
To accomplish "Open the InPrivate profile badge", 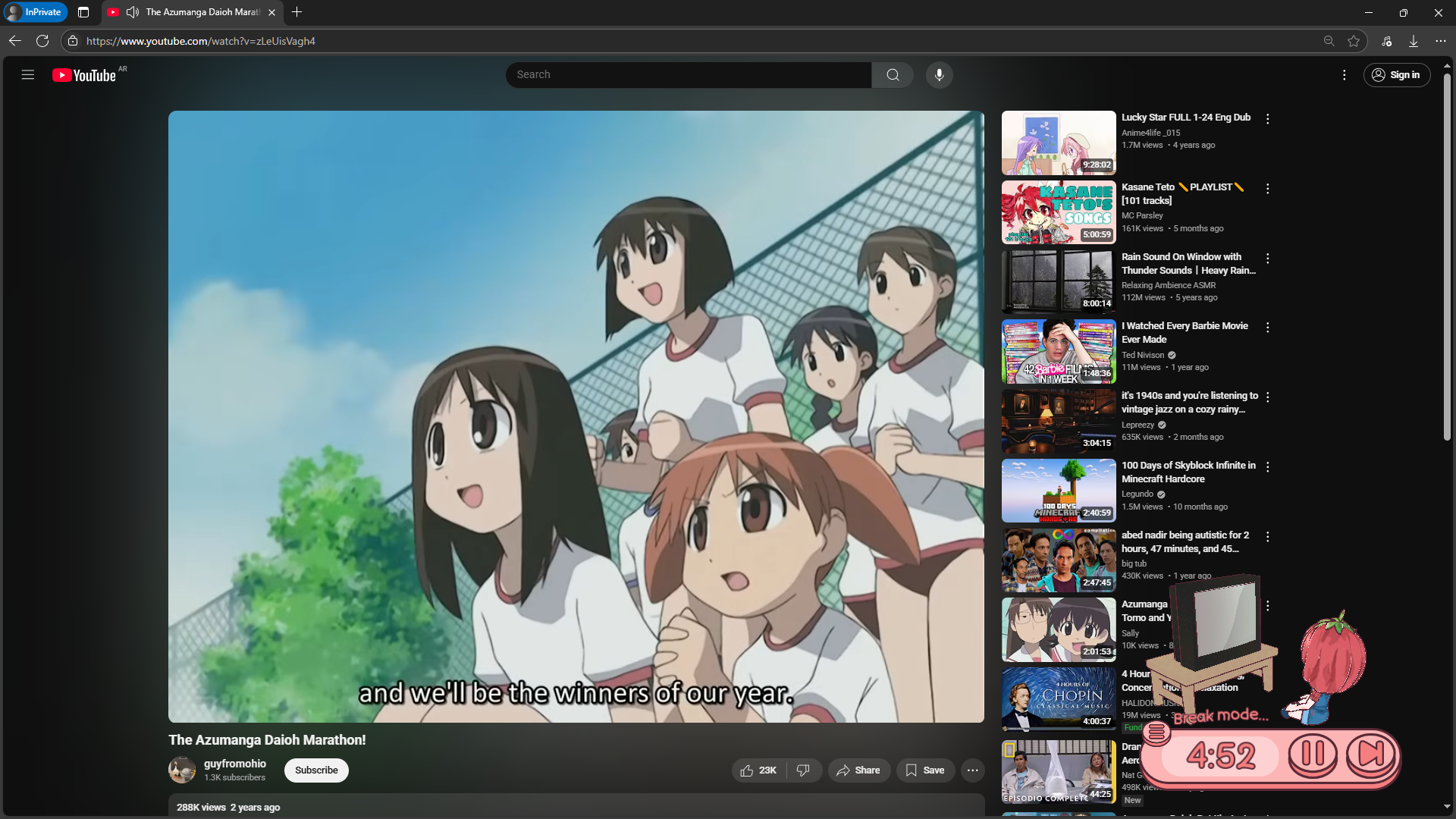I will click(x=35, y=12).
